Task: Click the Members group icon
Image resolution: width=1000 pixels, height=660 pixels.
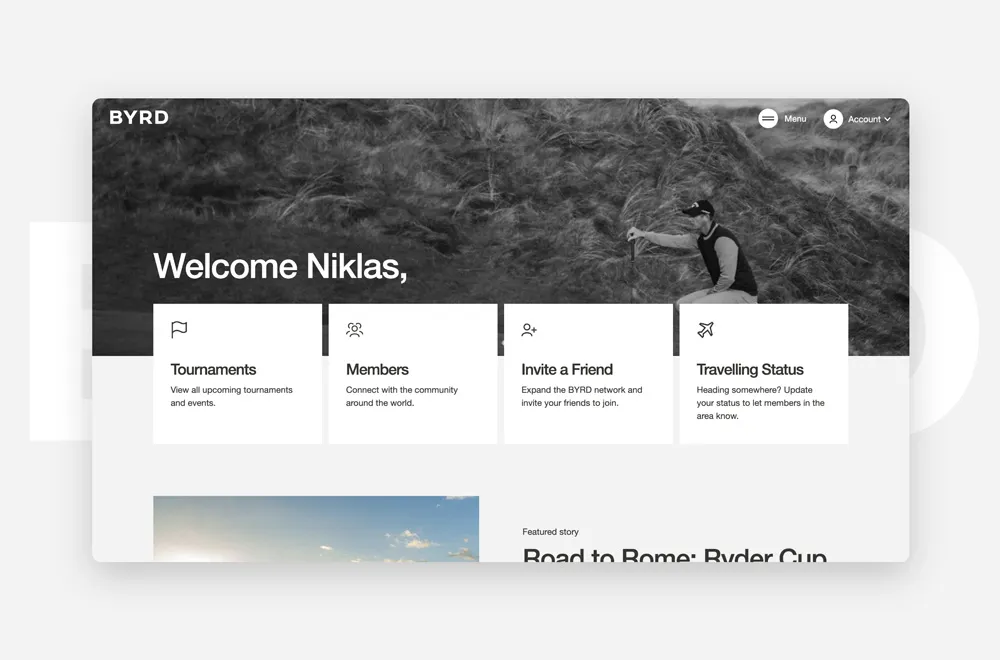Action: (355, 330)
